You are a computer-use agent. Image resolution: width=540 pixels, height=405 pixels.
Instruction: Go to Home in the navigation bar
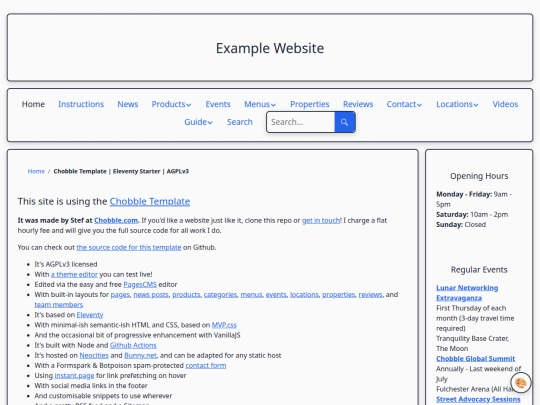click(33, 104)
